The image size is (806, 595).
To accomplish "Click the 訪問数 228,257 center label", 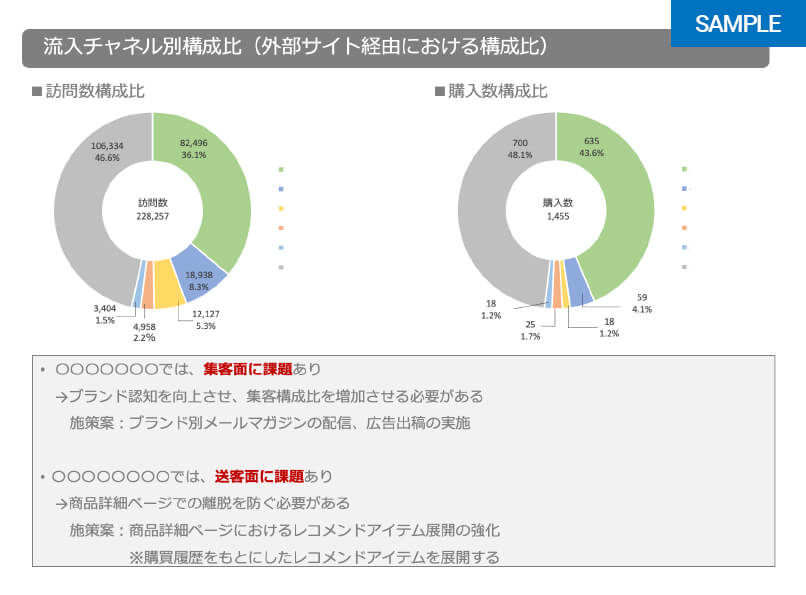I will click(x=152, y=209).
